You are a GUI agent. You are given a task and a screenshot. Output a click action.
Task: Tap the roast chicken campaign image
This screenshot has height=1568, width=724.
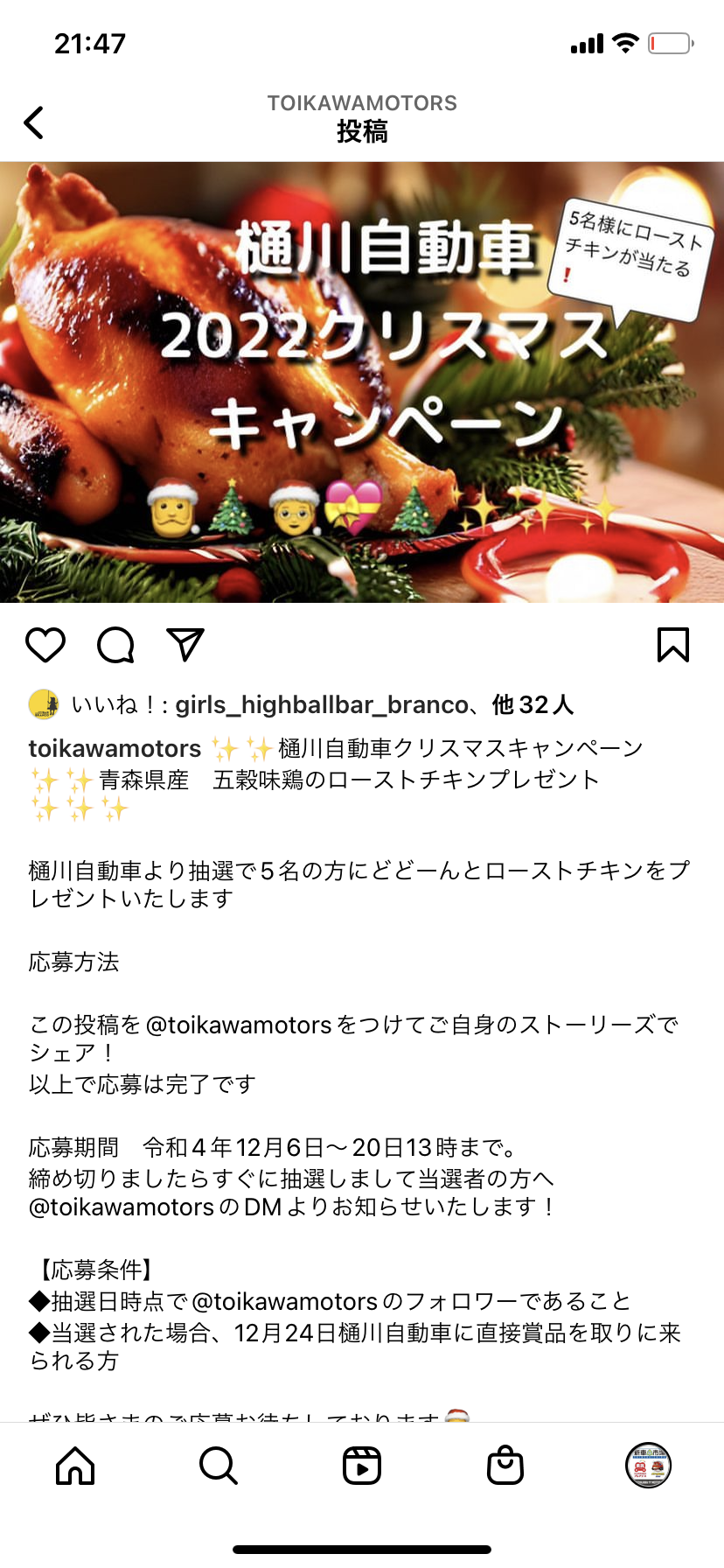coord(362,382)
